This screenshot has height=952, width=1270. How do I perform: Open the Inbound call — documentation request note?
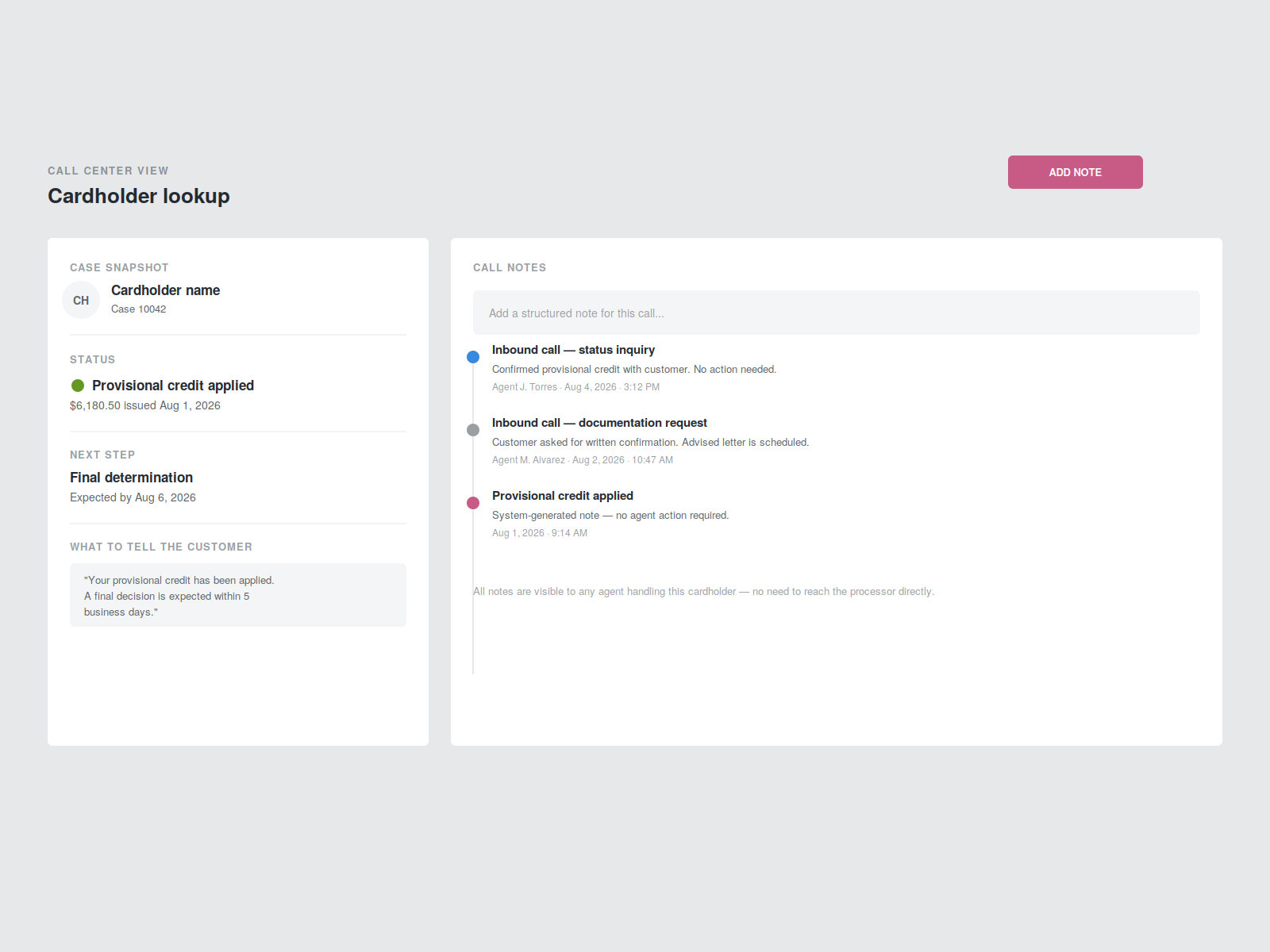[599, 423]
